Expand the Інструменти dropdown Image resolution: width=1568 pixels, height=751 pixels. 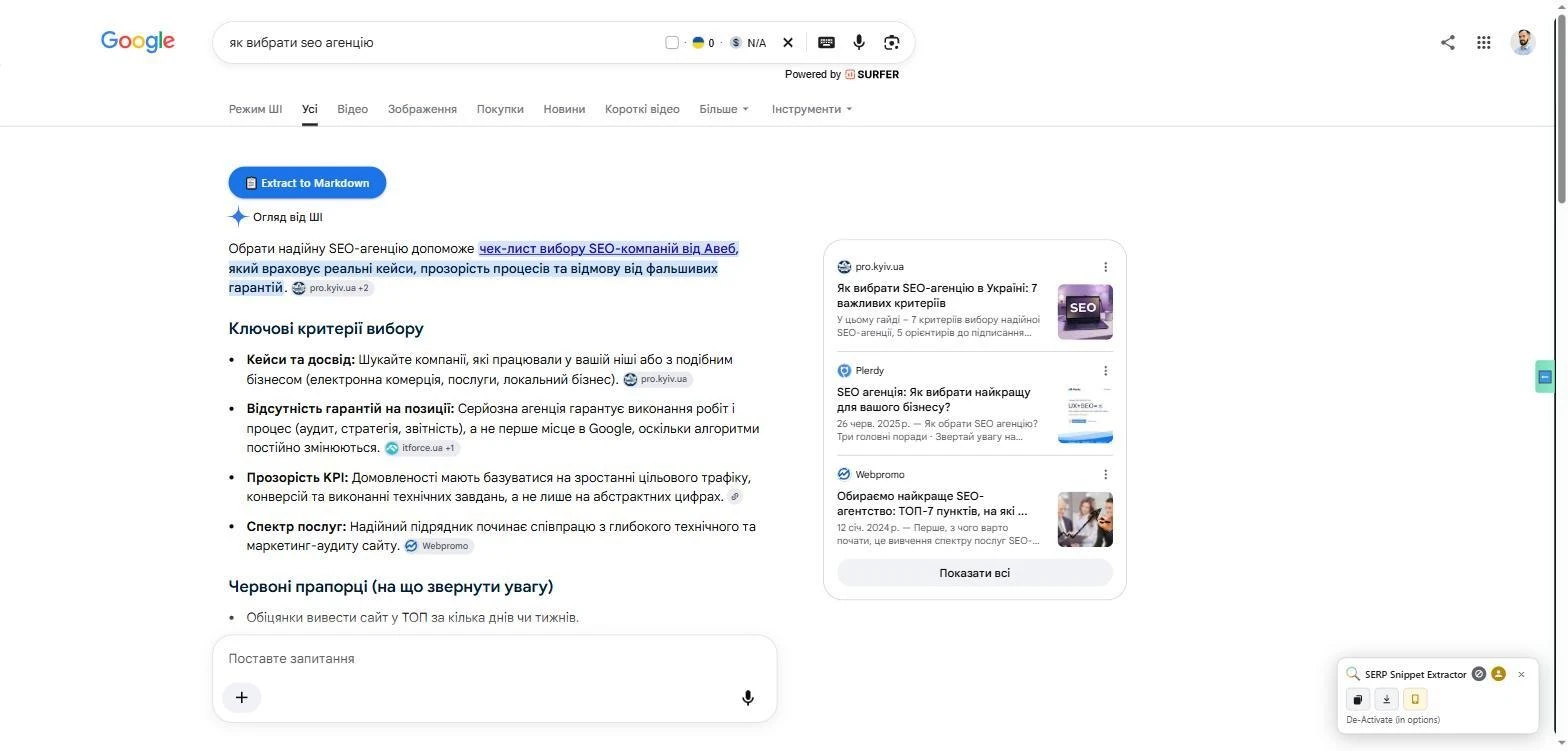coord(812,109)
